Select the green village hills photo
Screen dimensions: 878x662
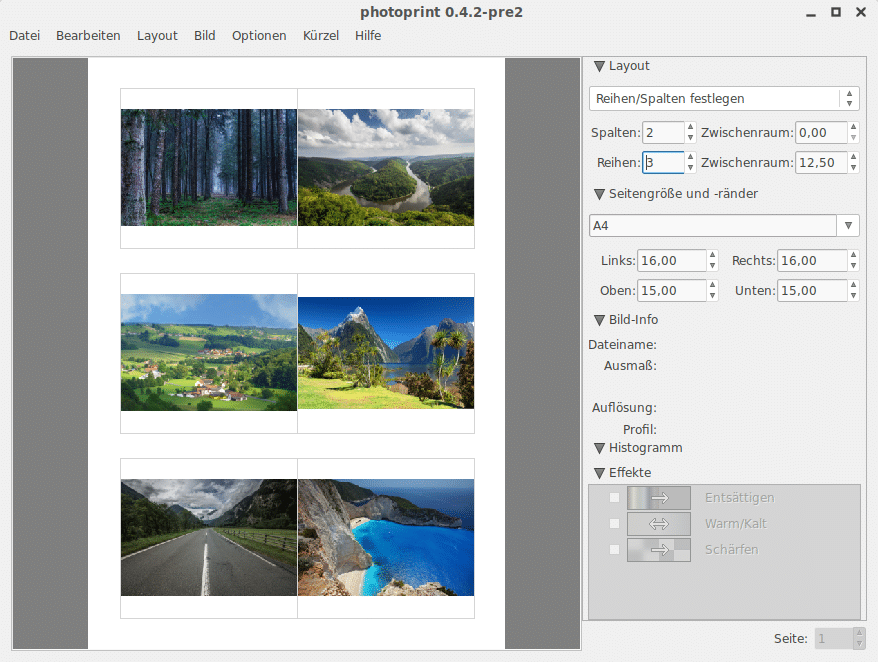pos(209,353)
